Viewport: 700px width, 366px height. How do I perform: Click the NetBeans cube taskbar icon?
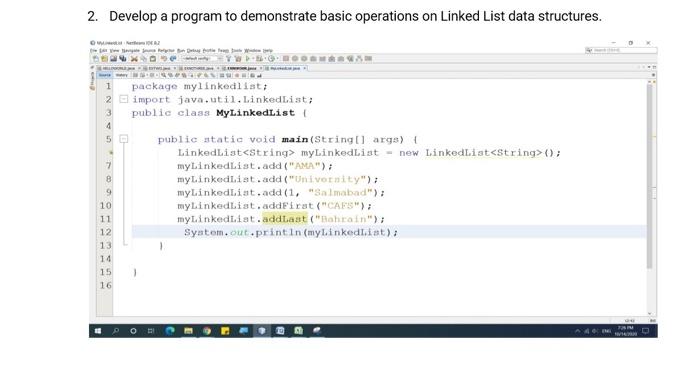[262, 331]
